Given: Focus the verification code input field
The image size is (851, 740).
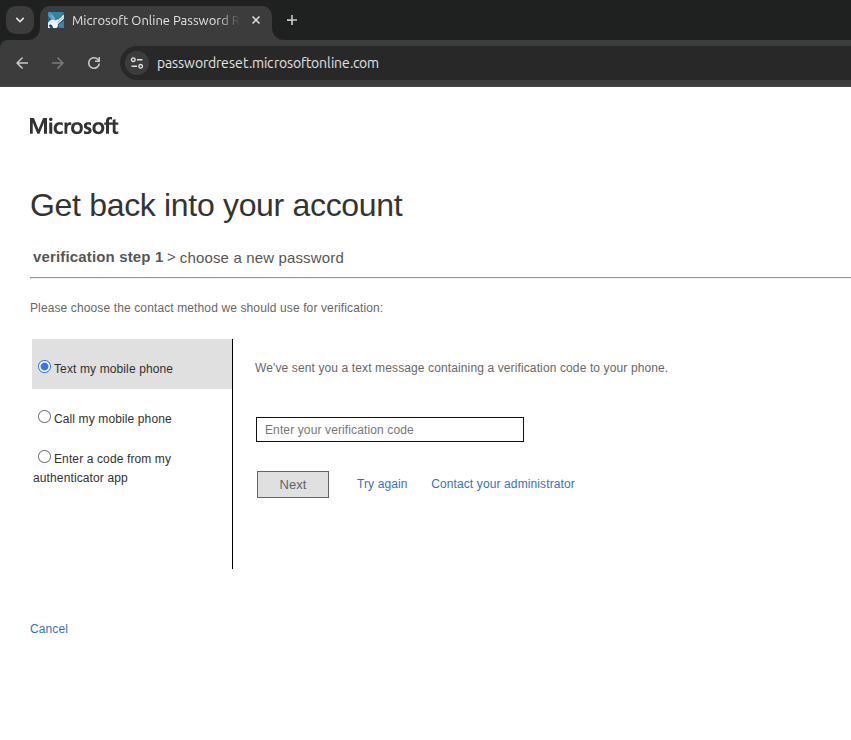Looking at the screenshot, I should tap(389, 430).
